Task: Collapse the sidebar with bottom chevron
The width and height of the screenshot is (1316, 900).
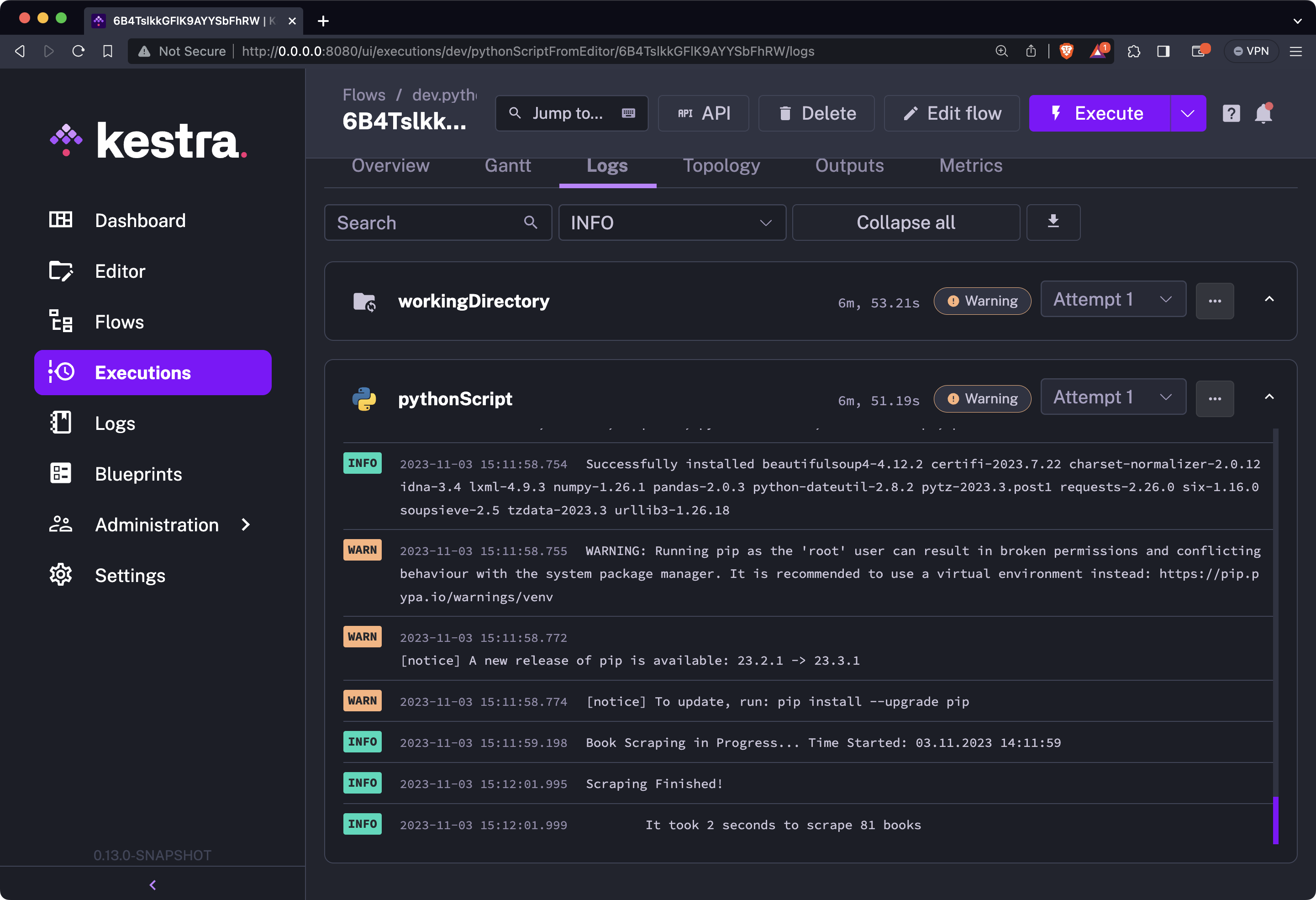Action: 153,884
